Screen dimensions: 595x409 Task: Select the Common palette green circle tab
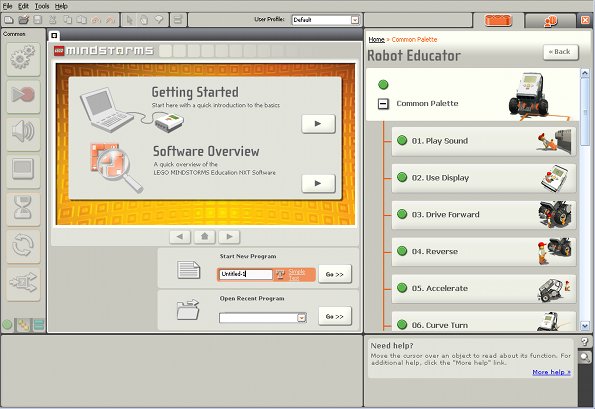7,325
